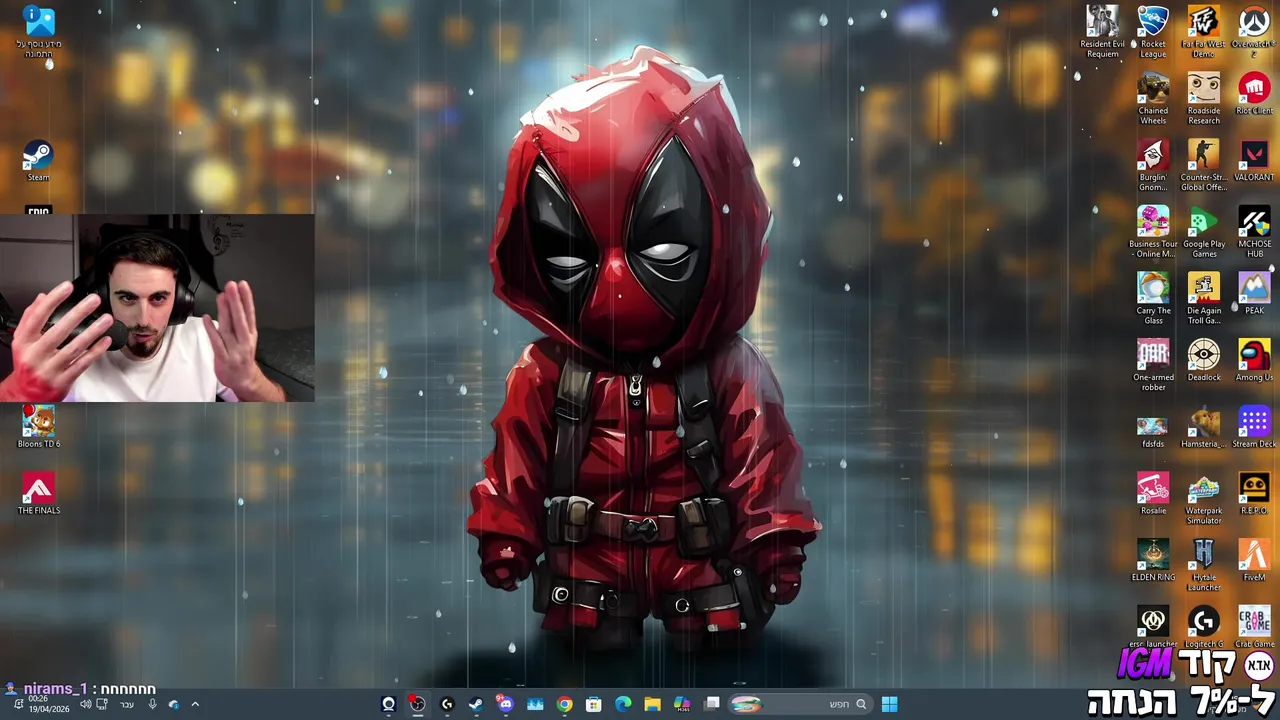The height and width of the screenshot is (720, 1280).
Task: Open the Google Play Games shortcut
Action: [1203, 232]
